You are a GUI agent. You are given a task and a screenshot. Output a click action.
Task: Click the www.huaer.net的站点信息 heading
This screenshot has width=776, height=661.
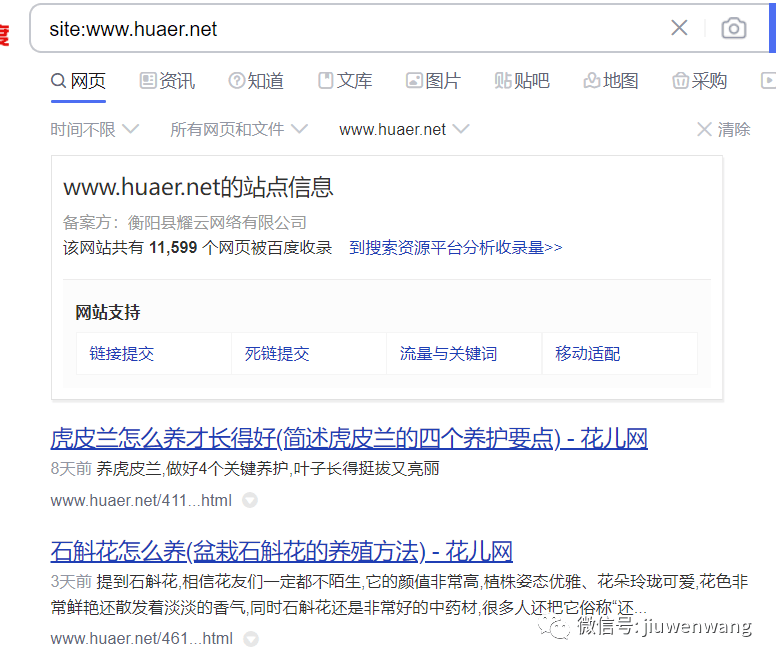coord(198,187)
